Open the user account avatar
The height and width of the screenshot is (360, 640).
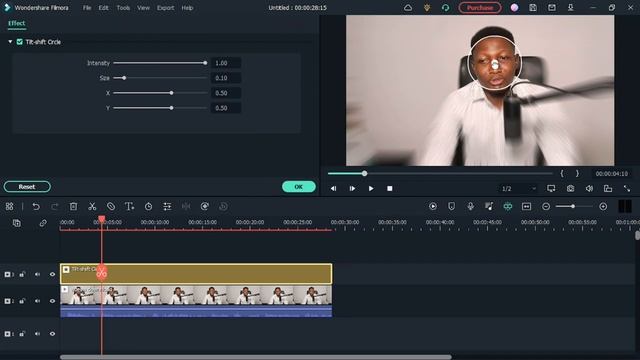point(514,7)
